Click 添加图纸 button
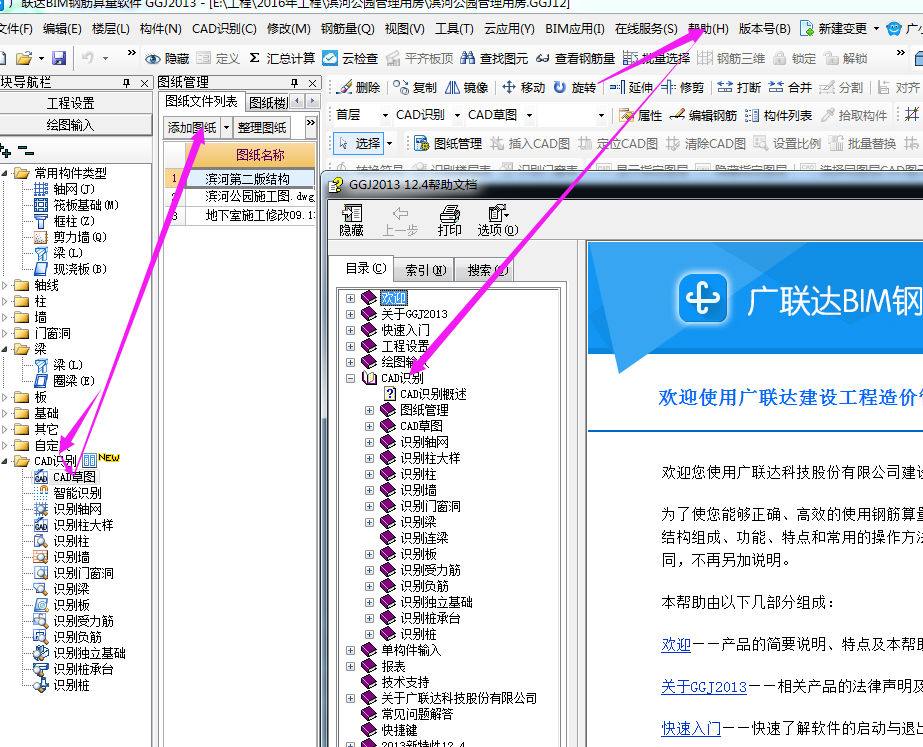 pyautogui.click(x=192, y=127)
